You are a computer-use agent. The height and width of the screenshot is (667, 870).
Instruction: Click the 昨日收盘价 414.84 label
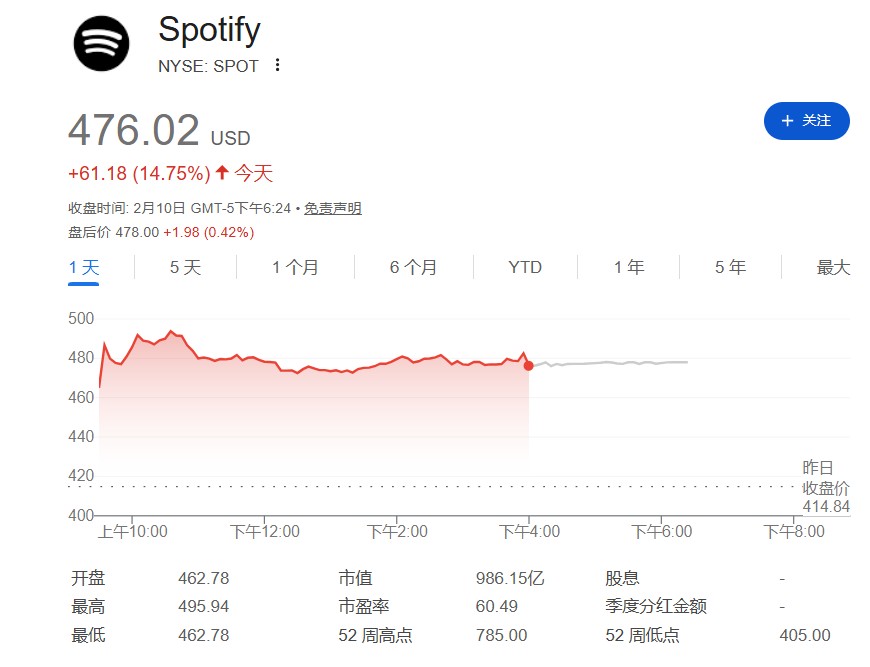click(x=825, y=487)
